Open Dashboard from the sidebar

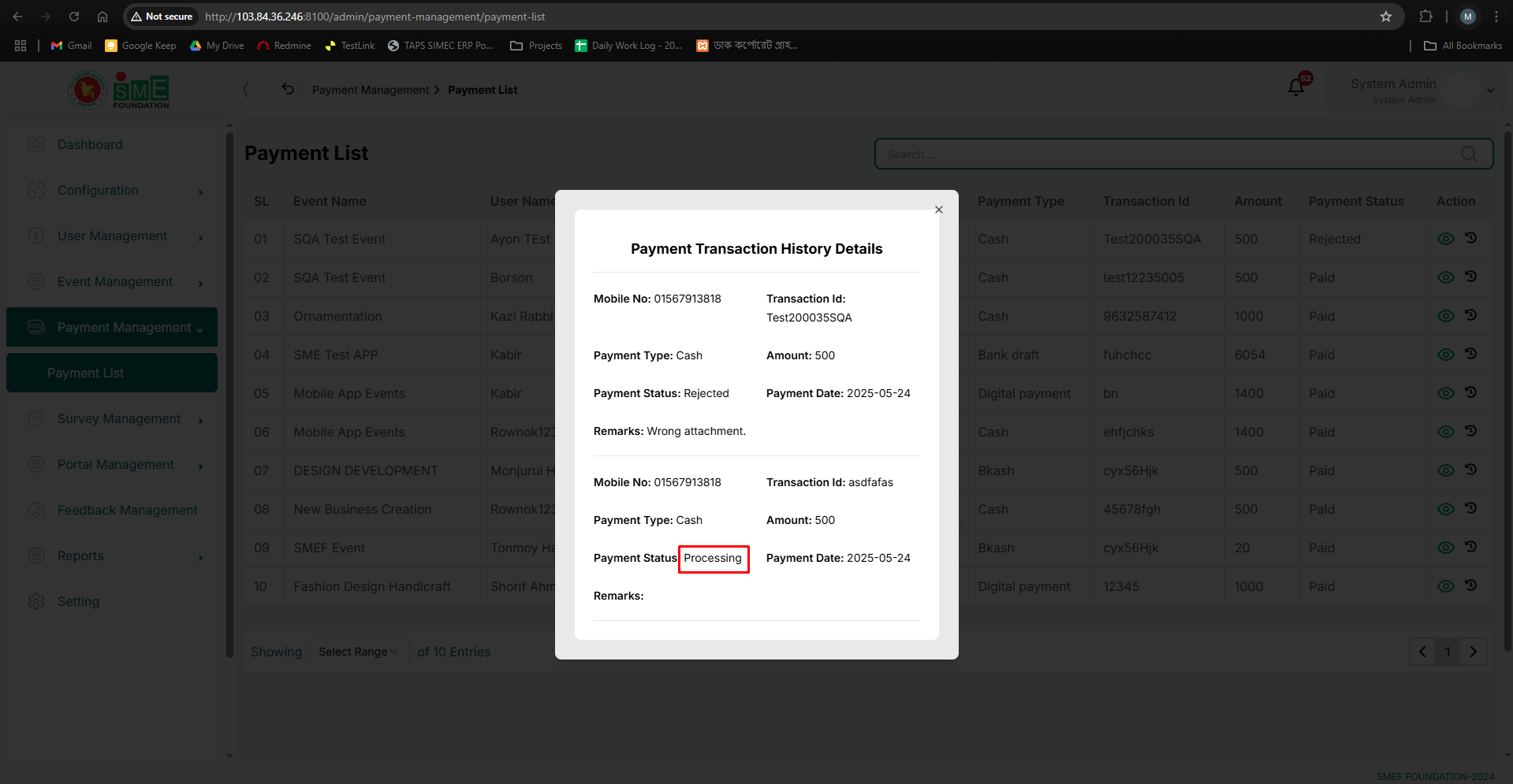click(x=90, y=145)
